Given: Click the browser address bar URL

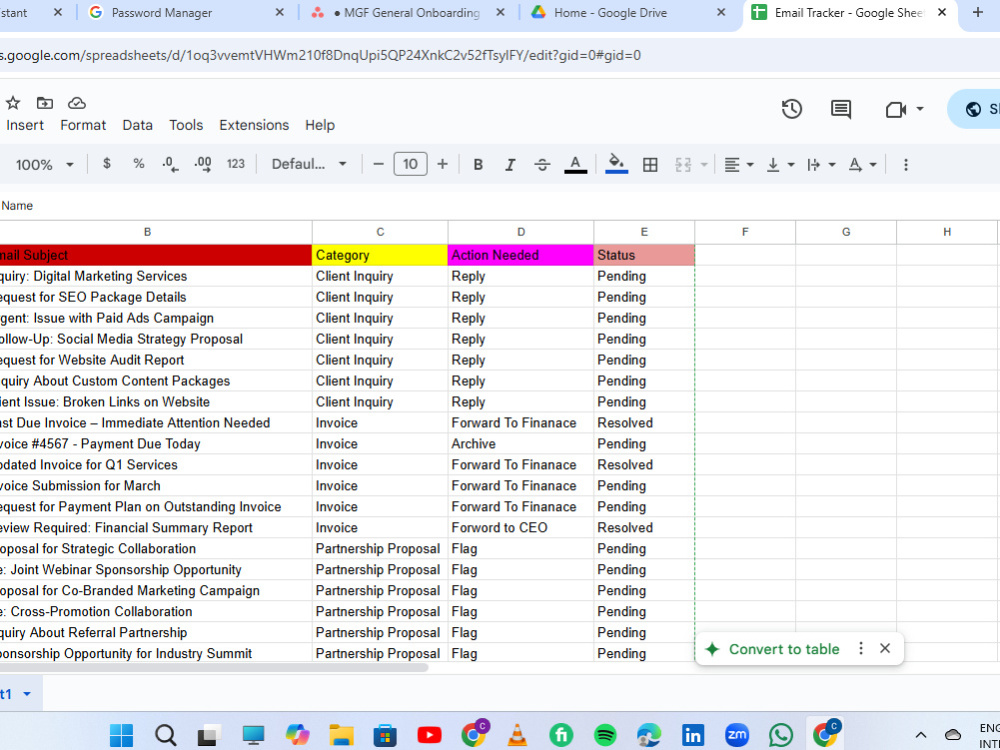Looking at the screenshot, I should pos(320,55).
